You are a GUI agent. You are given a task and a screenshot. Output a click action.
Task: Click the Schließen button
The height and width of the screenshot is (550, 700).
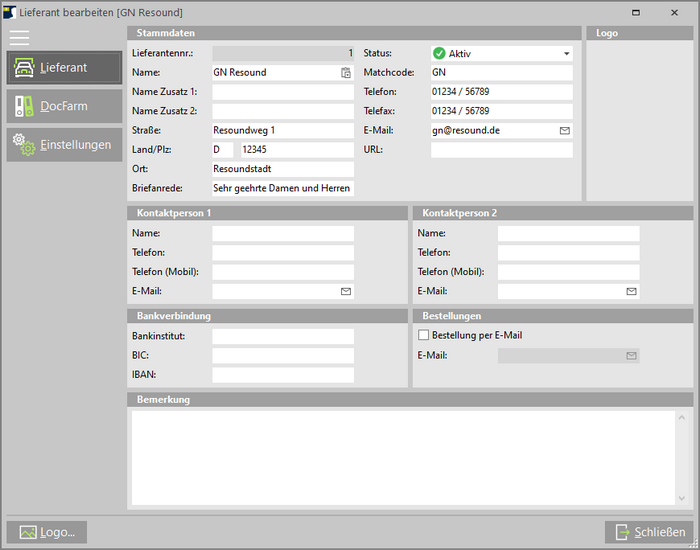click(x=650, y=532)
